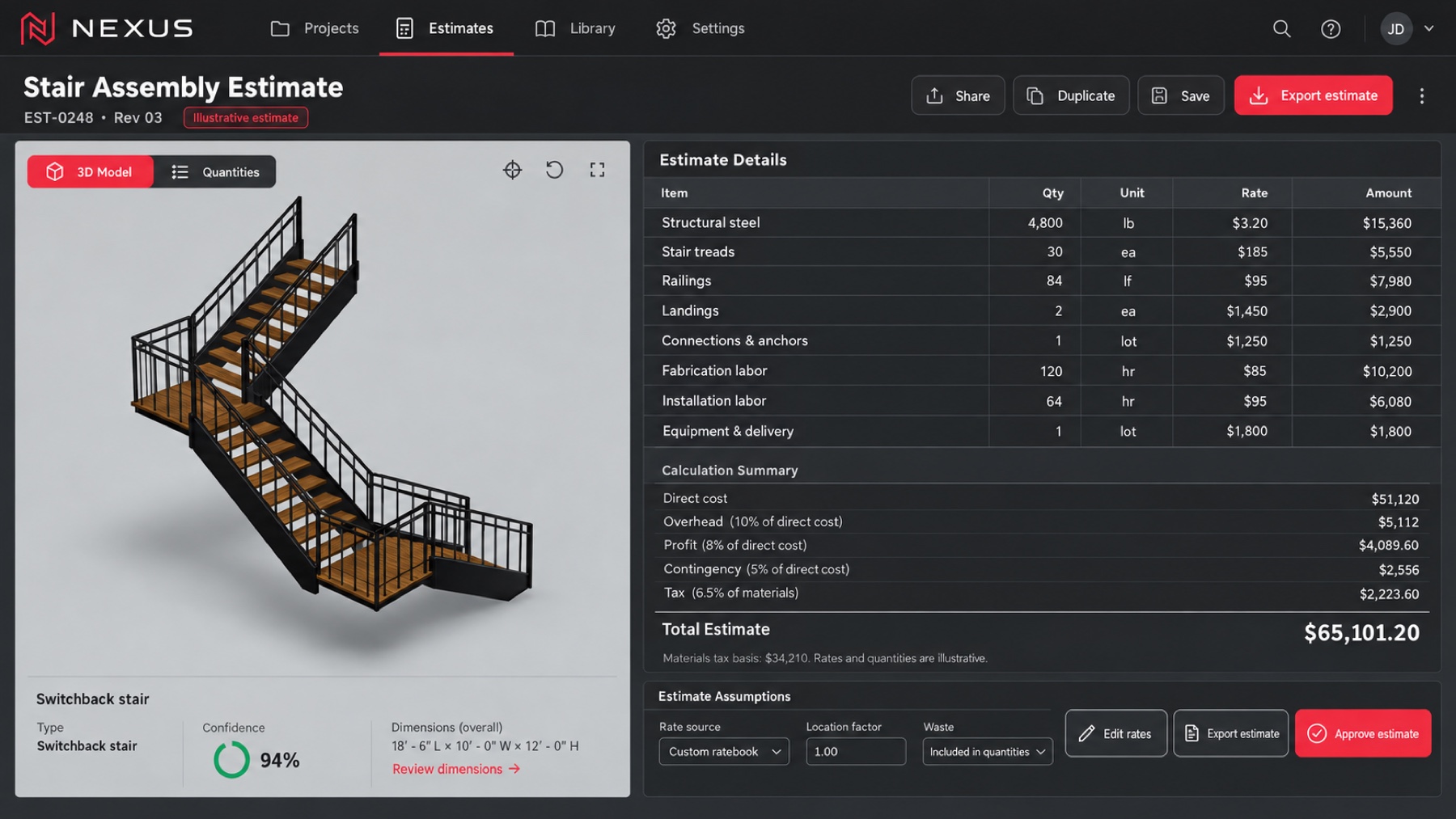Go to the Projects tab
This screenshot has height=819, width=1456.
tap(315, 28)
